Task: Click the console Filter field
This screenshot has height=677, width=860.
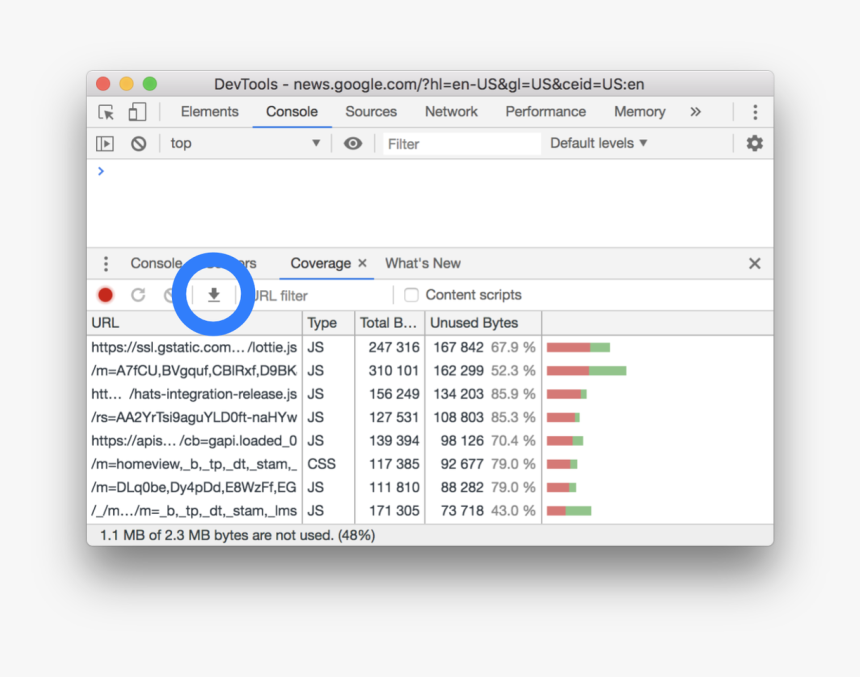Action: coord(461,144)
